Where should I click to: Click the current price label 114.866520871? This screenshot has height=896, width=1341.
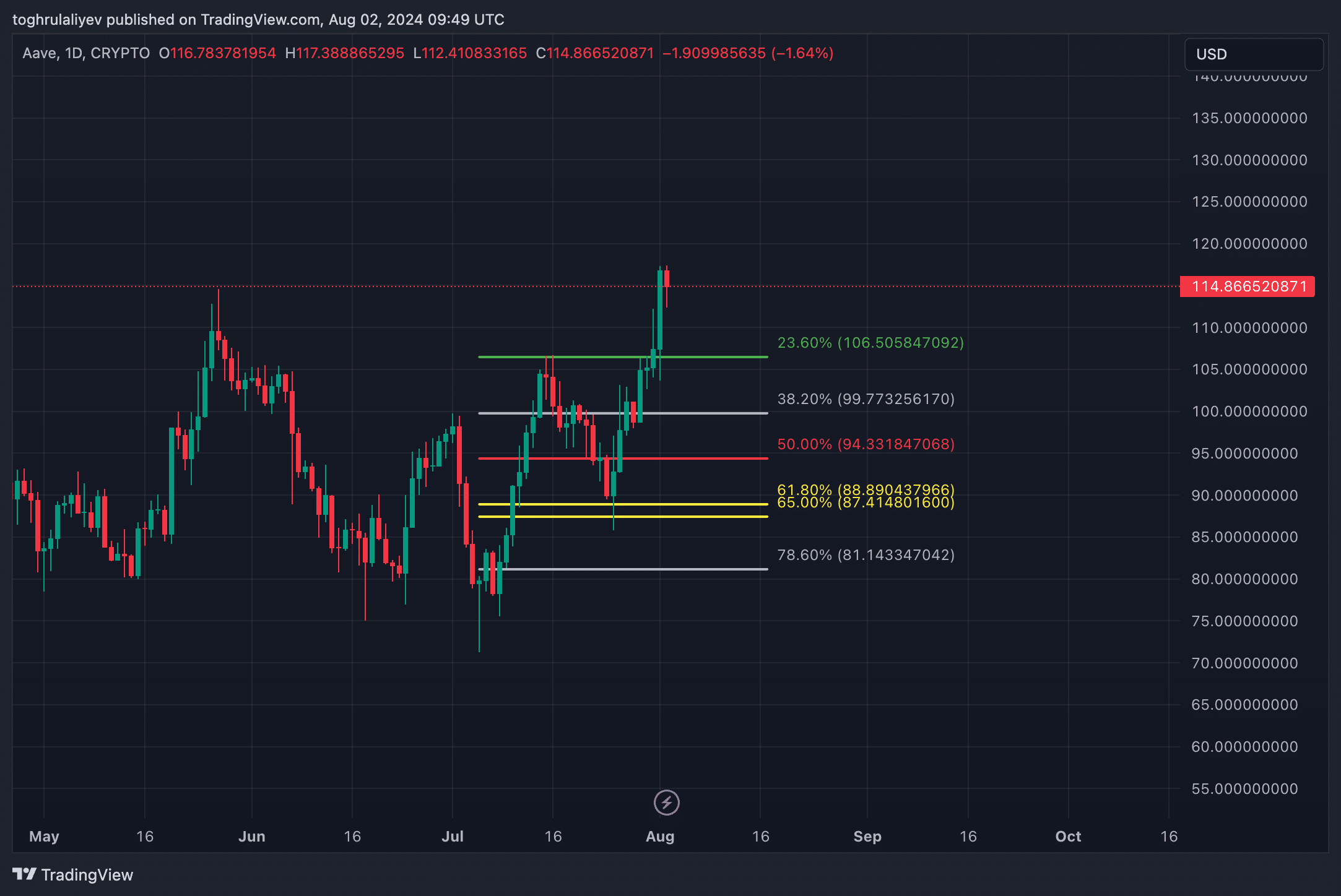pyautogui.click(x=1248, y=286)
